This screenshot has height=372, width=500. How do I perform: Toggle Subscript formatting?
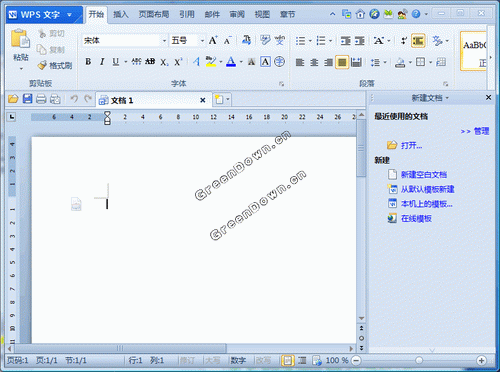point(164,62)
